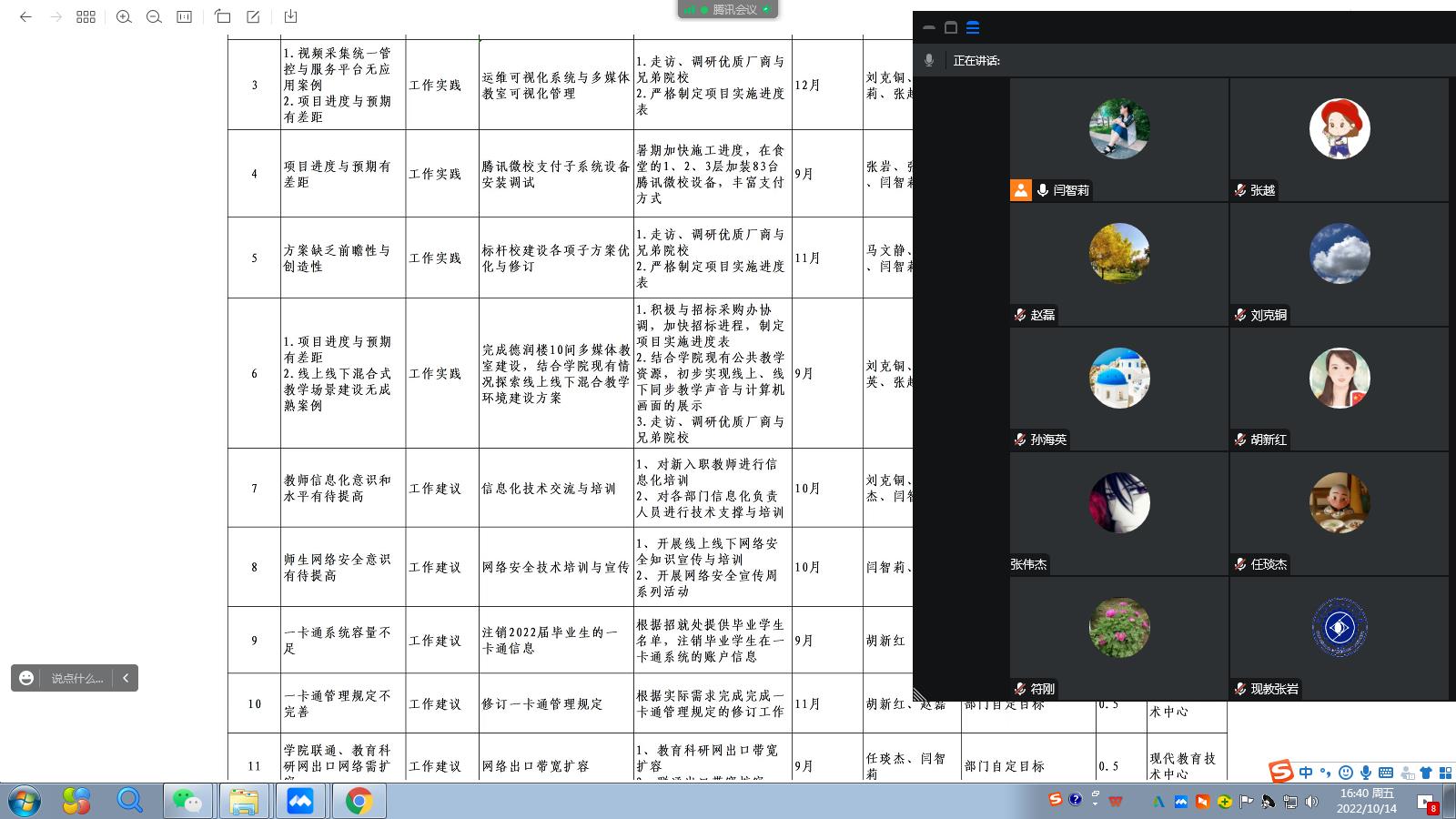This screenshot has width=1456, height=819.
Task: Click muted mic icon next to 符刚
Action: coord(1020,689)
